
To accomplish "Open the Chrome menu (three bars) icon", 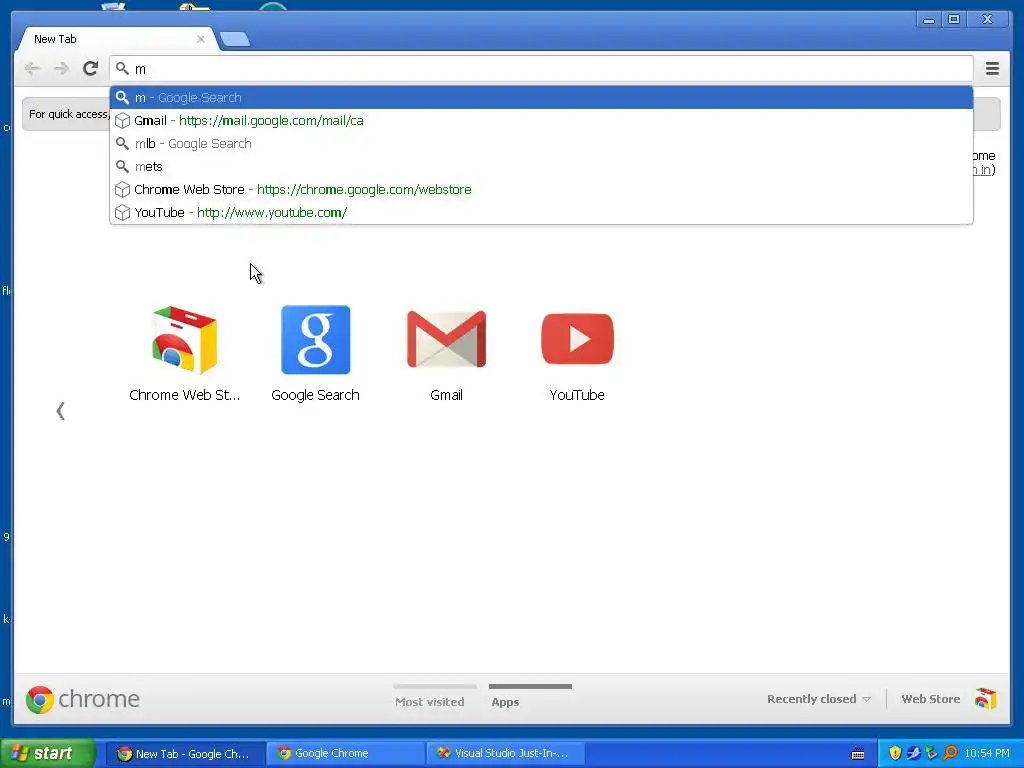I will (x=992, y=68).
